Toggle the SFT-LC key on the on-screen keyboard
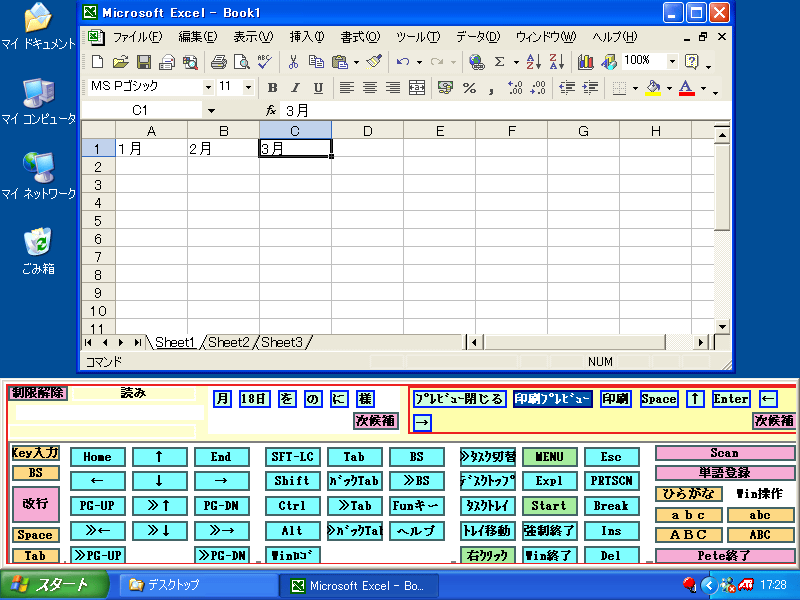 click(292, 457)
